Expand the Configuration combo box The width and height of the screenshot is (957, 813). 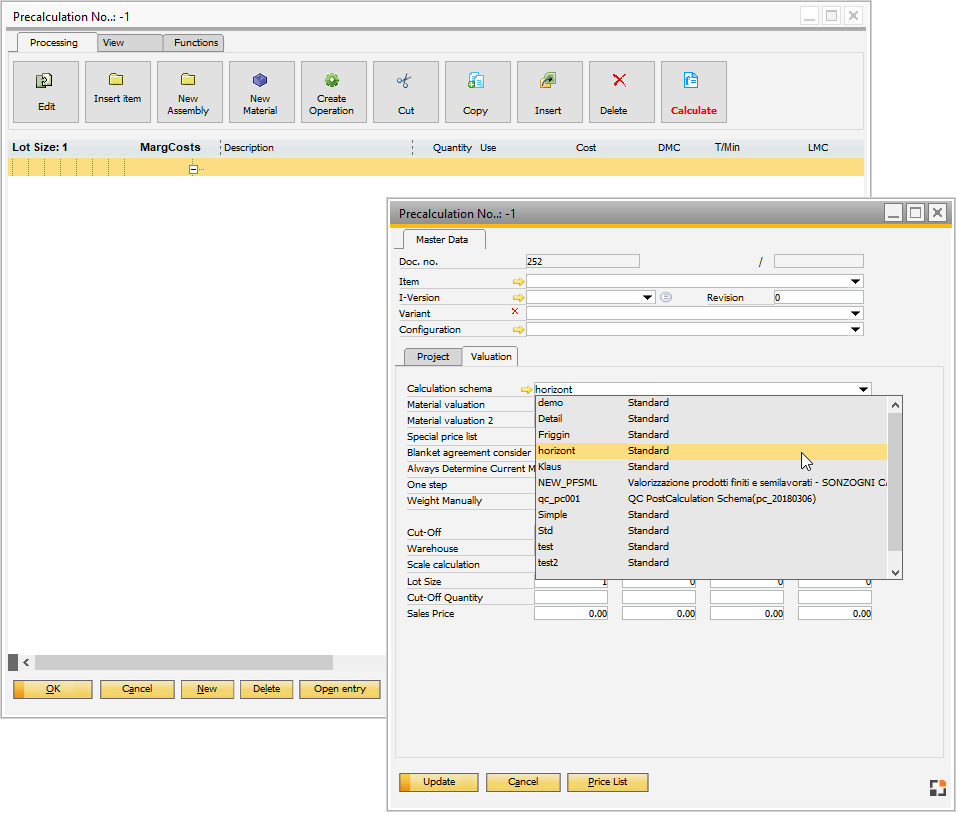click(855, 329)
